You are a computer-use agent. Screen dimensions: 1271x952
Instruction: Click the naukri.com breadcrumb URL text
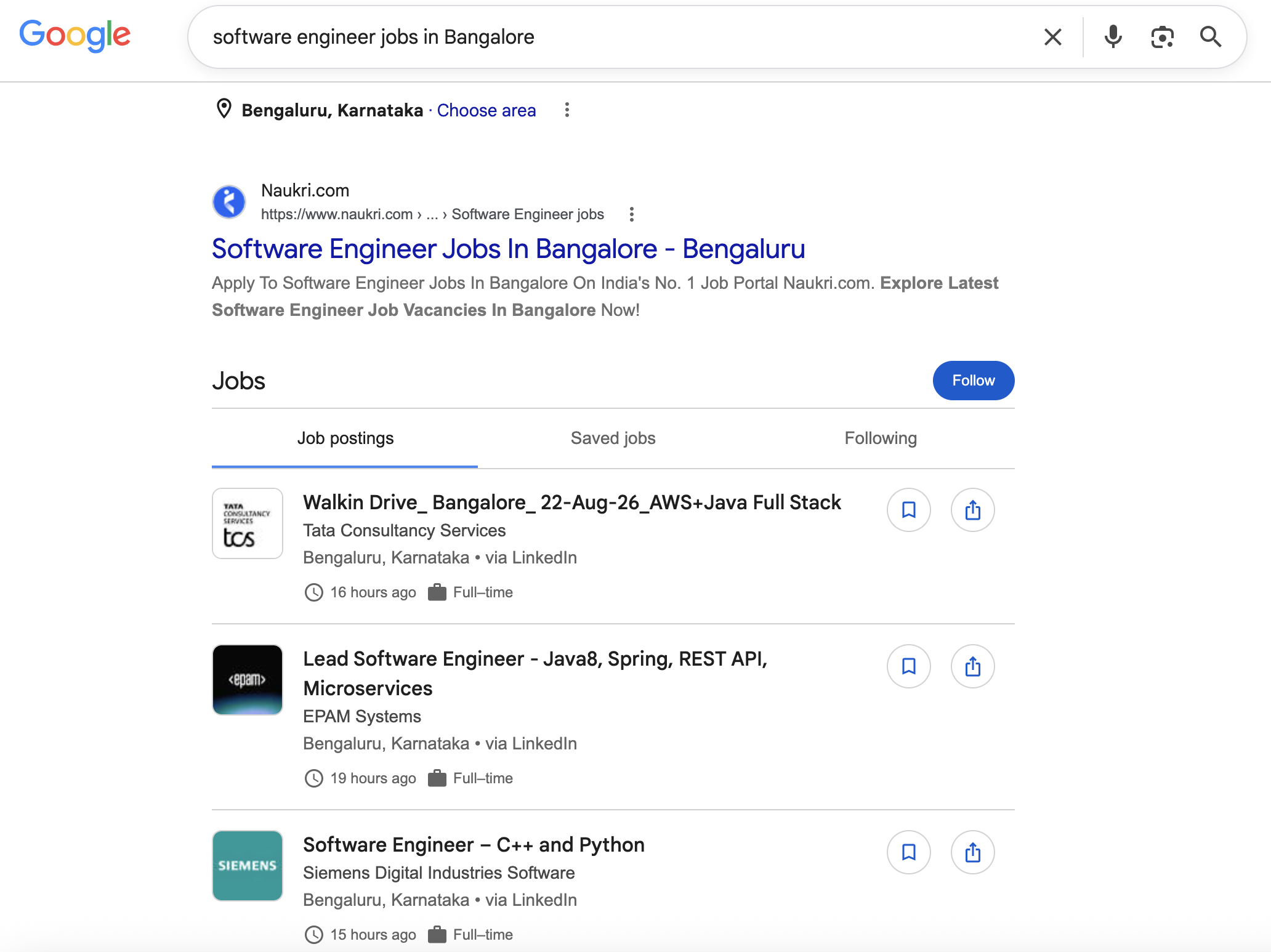(432, 214)
